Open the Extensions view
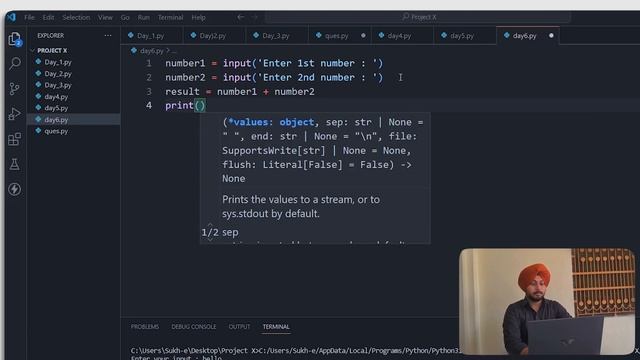 [15, 139]
